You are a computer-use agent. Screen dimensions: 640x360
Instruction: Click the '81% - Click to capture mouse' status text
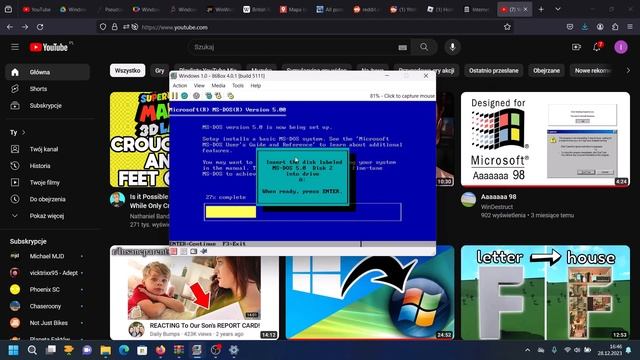402,96
